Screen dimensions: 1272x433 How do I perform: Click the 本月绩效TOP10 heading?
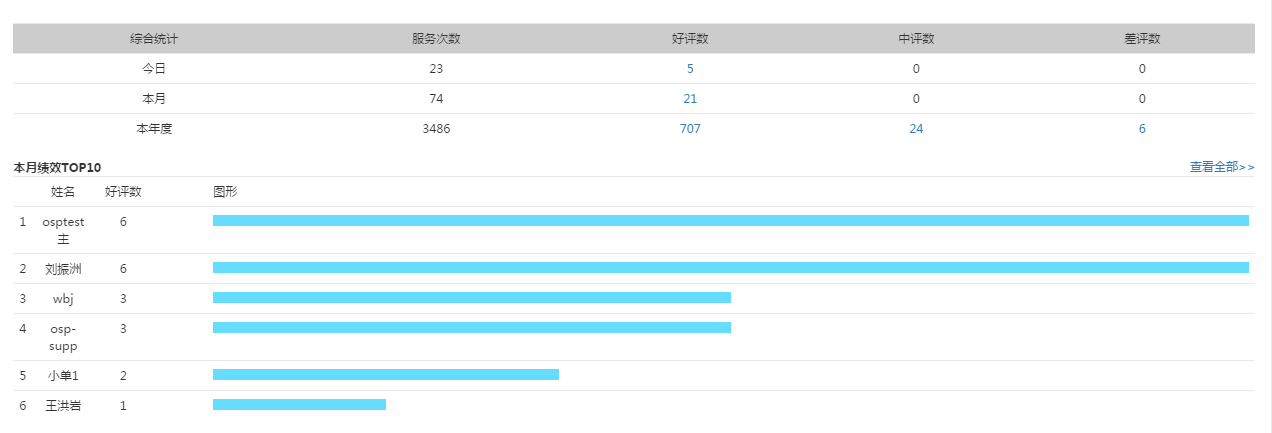click(x=57, y=167)
